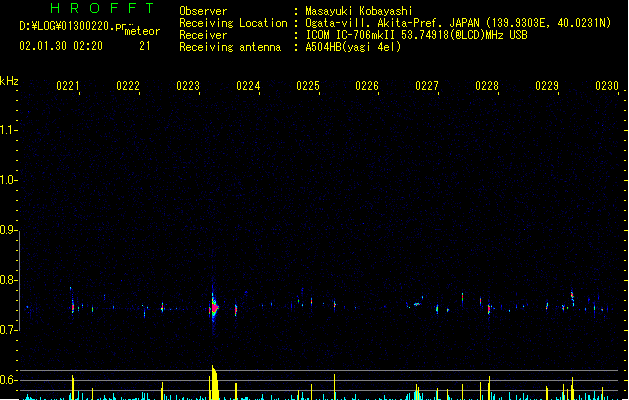
Task: Select ICOM IC-706mkII receiver description
Action: 416,35
